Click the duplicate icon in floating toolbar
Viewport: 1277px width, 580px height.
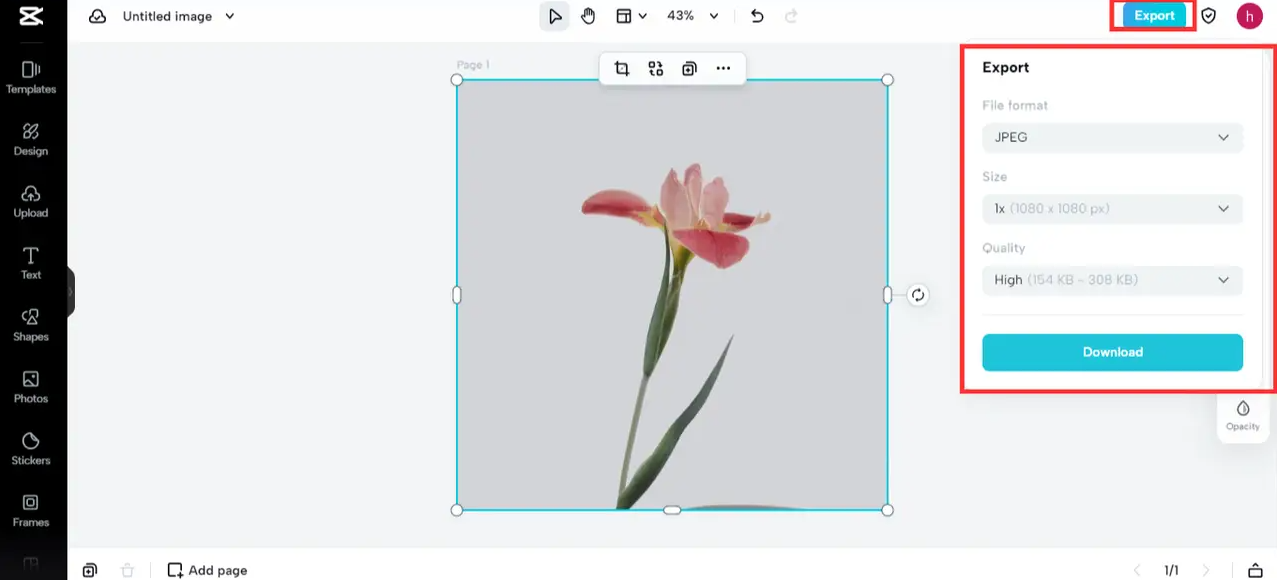[689, 68]
